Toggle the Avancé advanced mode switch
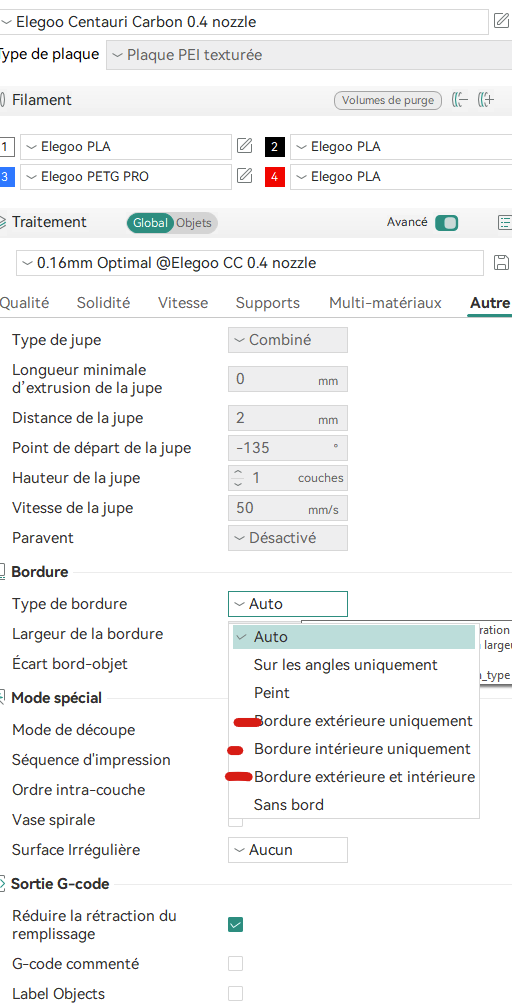Viewport: 512px width, 1007px height. [446, 223]
